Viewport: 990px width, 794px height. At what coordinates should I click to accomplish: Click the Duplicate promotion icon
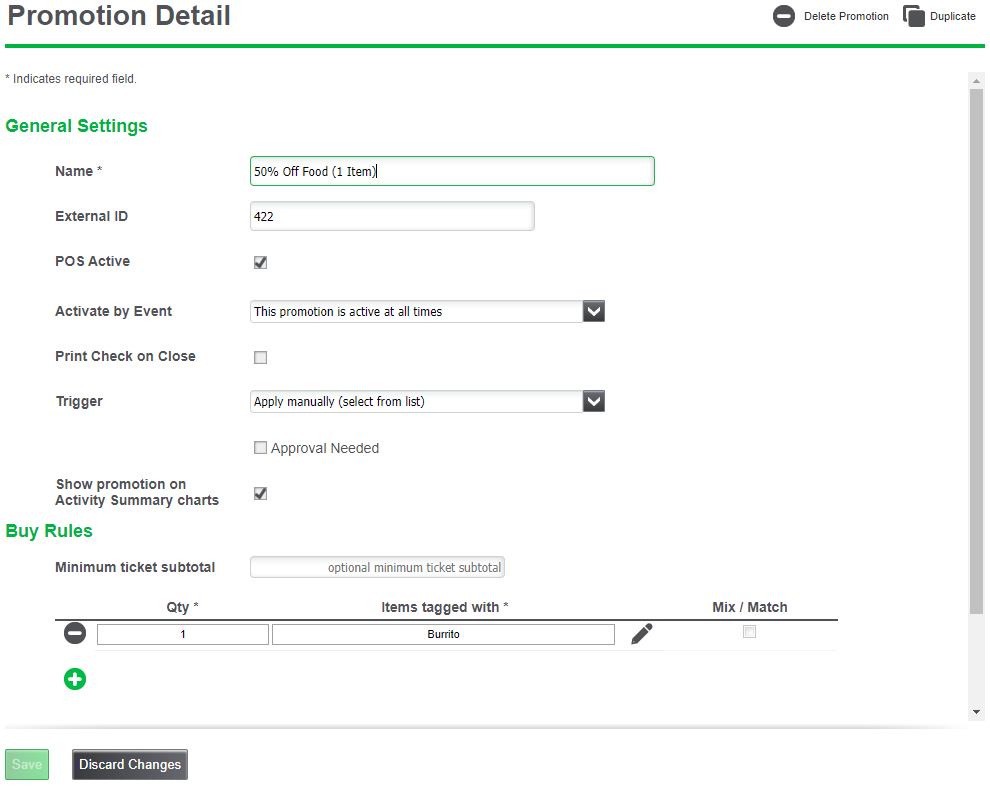pyautogui.click(x=914, y=16)
